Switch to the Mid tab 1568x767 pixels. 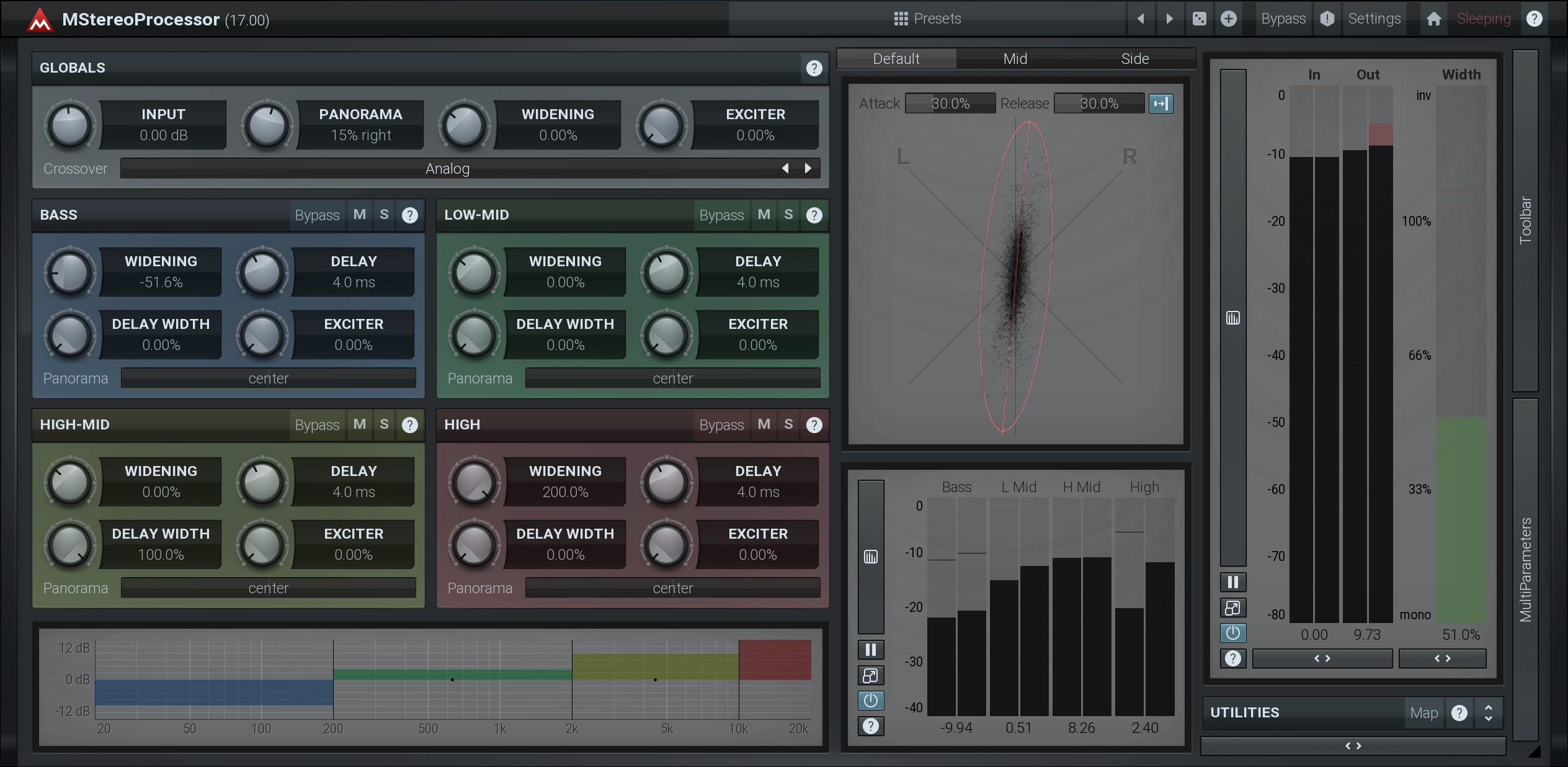[1015, 59]
